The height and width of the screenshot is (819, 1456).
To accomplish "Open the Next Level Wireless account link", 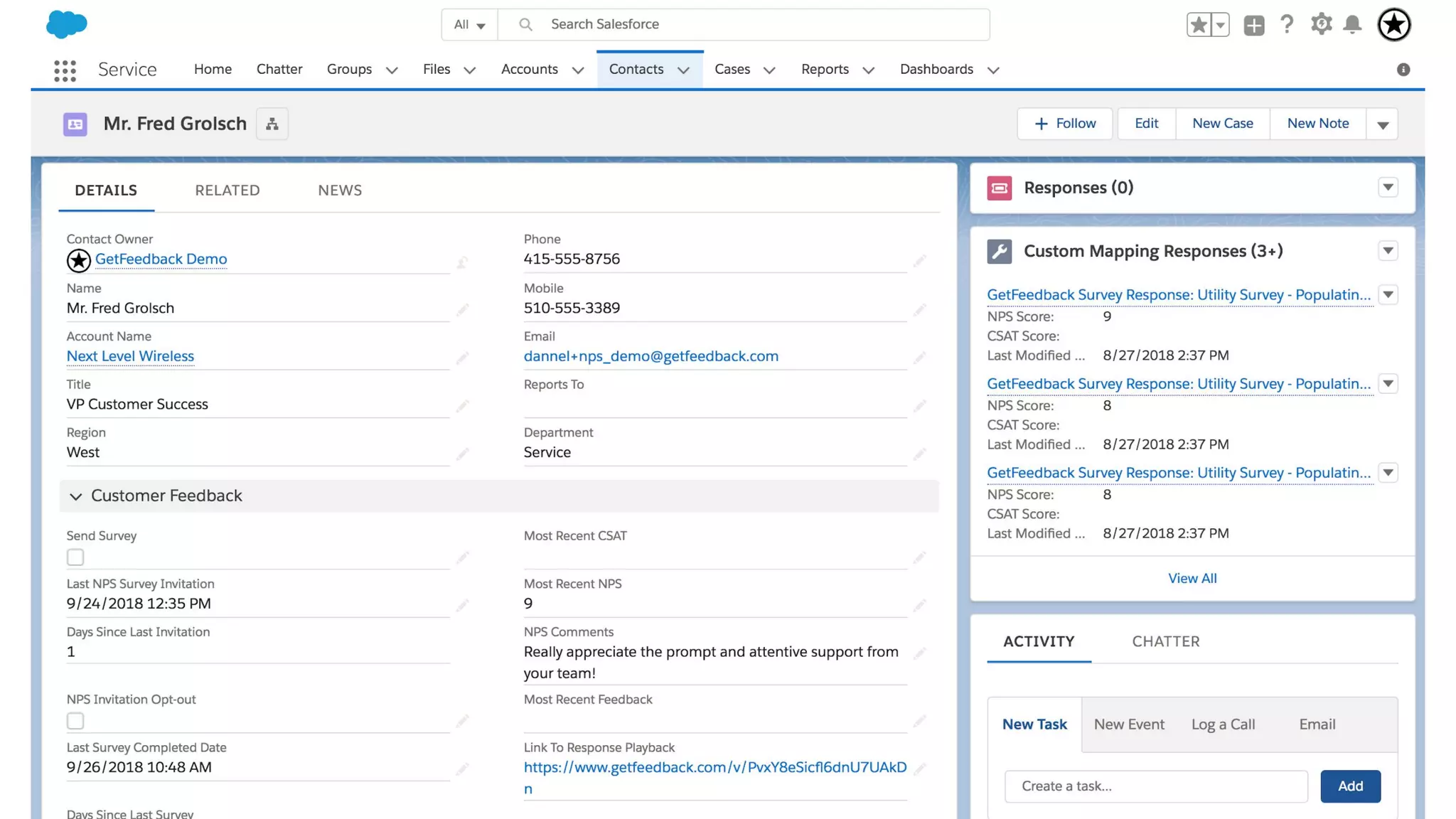I will (x=130, y=356).
